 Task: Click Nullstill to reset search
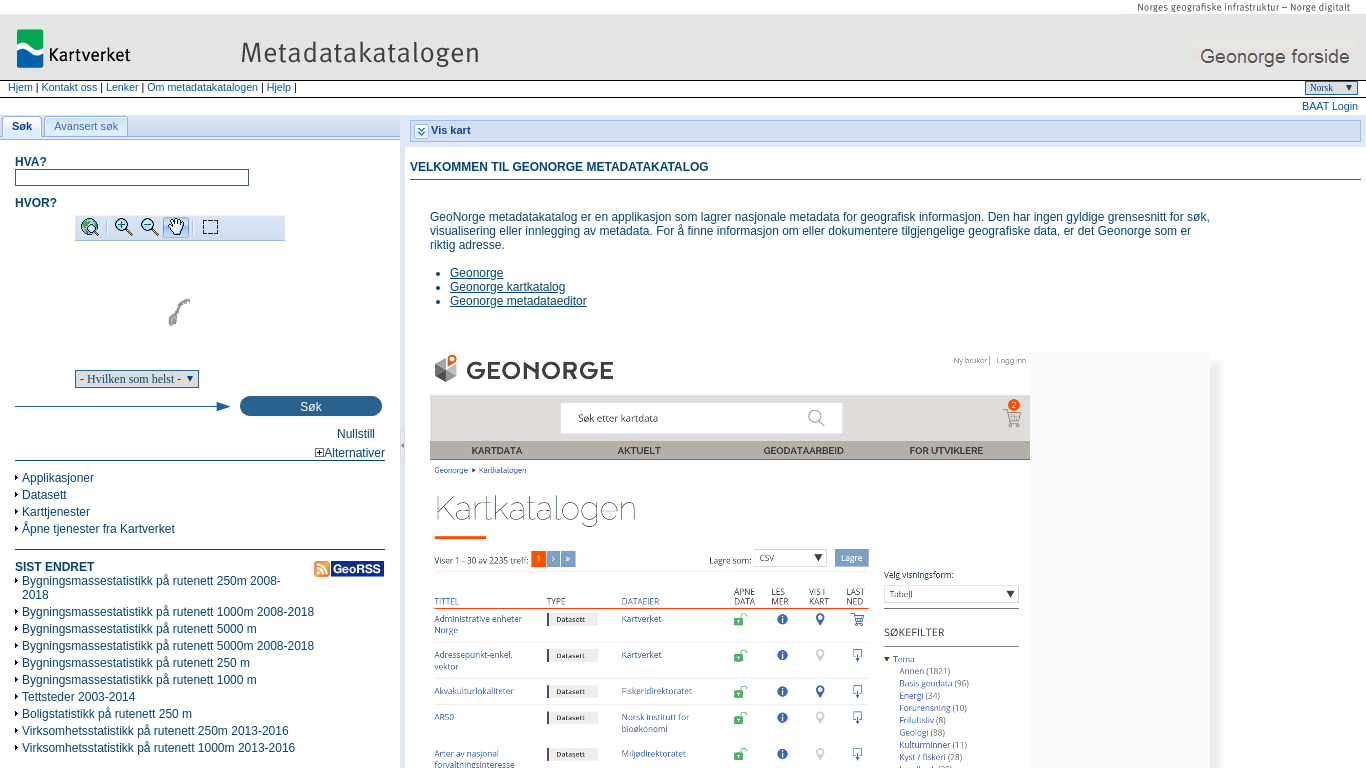tap(356, 434)
